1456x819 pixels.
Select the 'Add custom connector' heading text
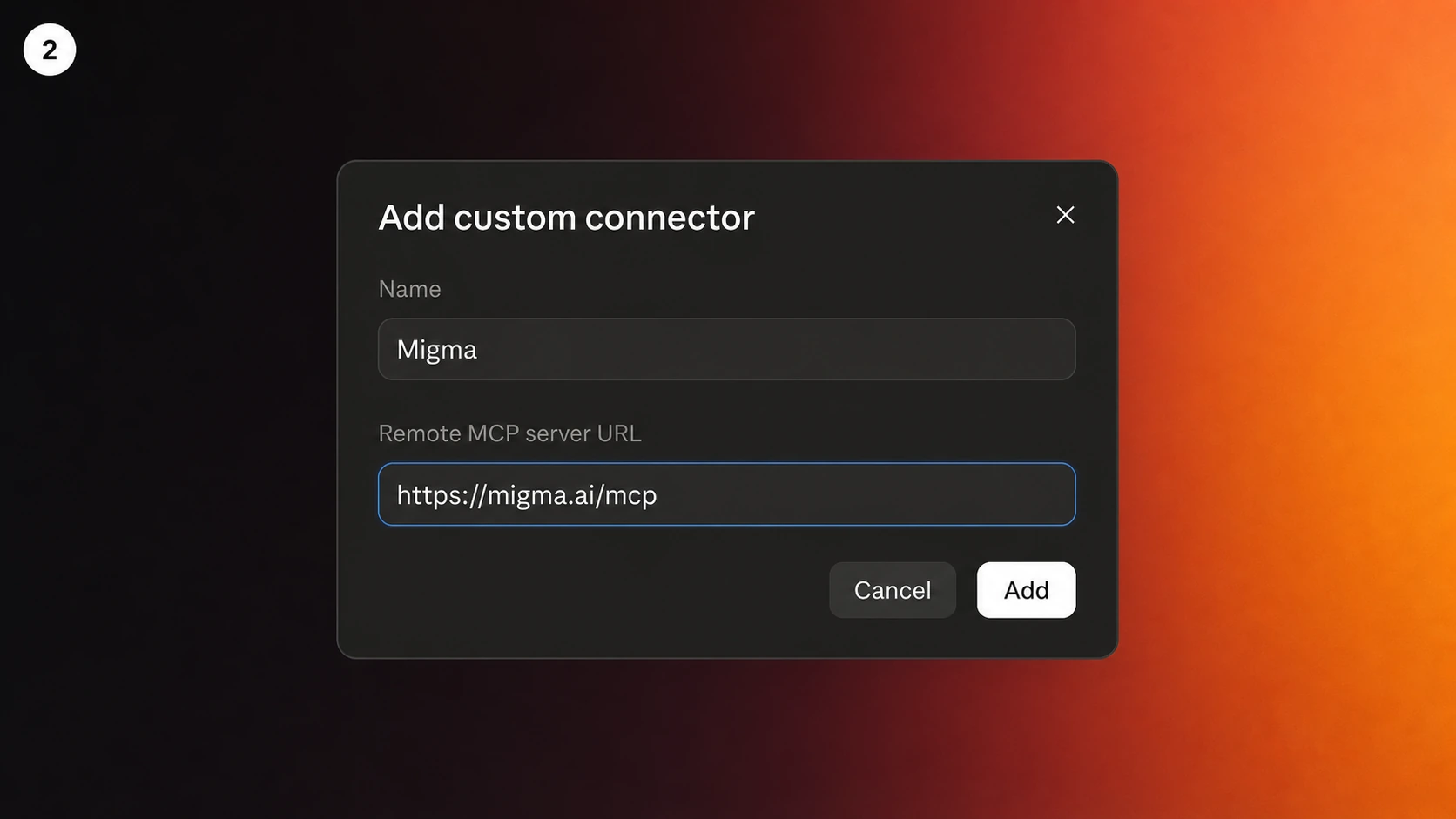566,218
